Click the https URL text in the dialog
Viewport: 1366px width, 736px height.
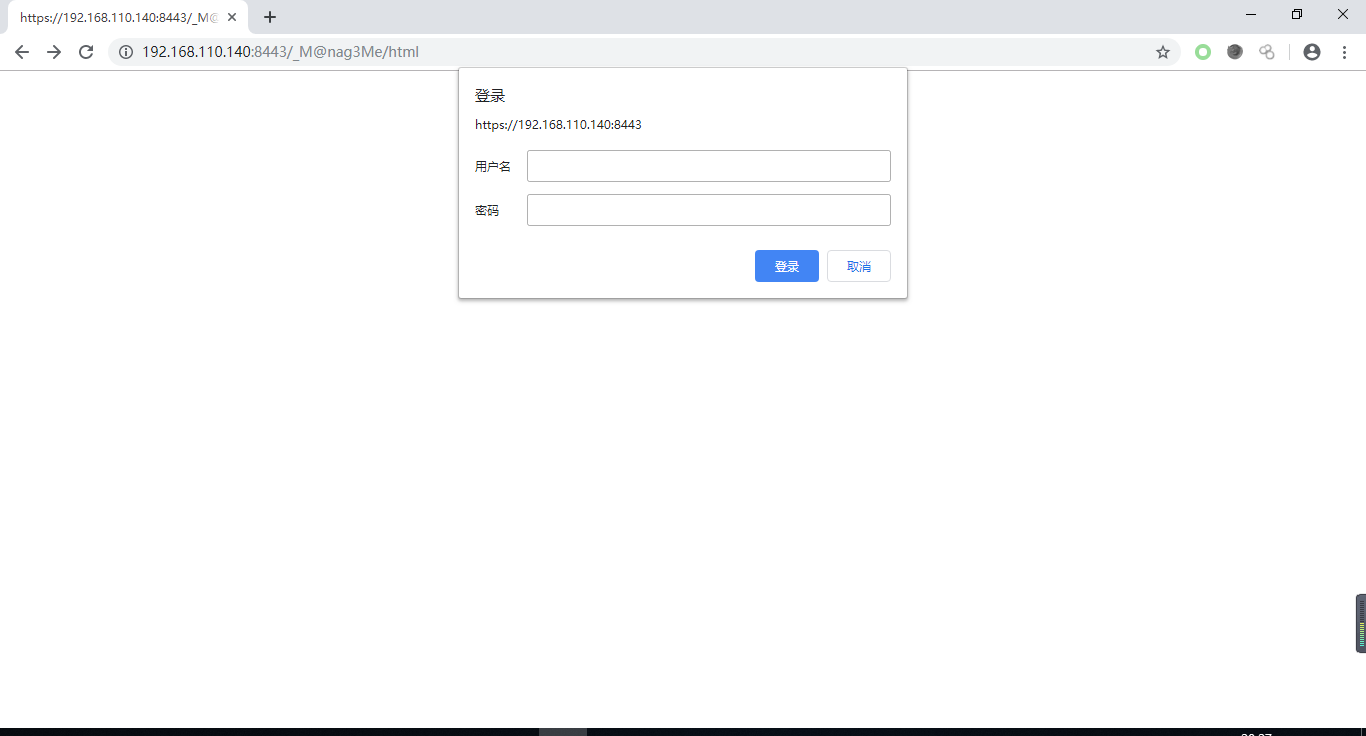[558, 125]
